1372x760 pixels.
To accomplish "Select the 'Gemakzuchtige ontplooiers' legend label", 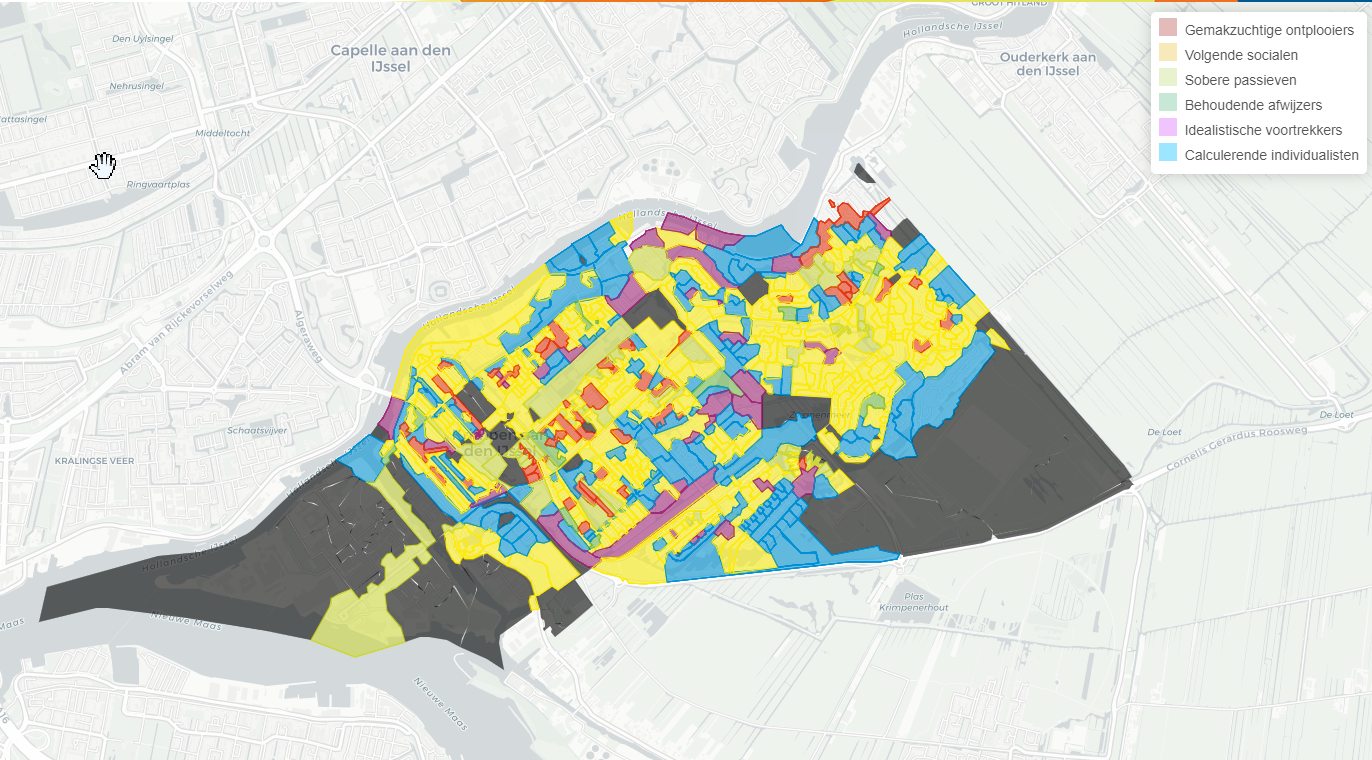I will tap(1269, 30).
